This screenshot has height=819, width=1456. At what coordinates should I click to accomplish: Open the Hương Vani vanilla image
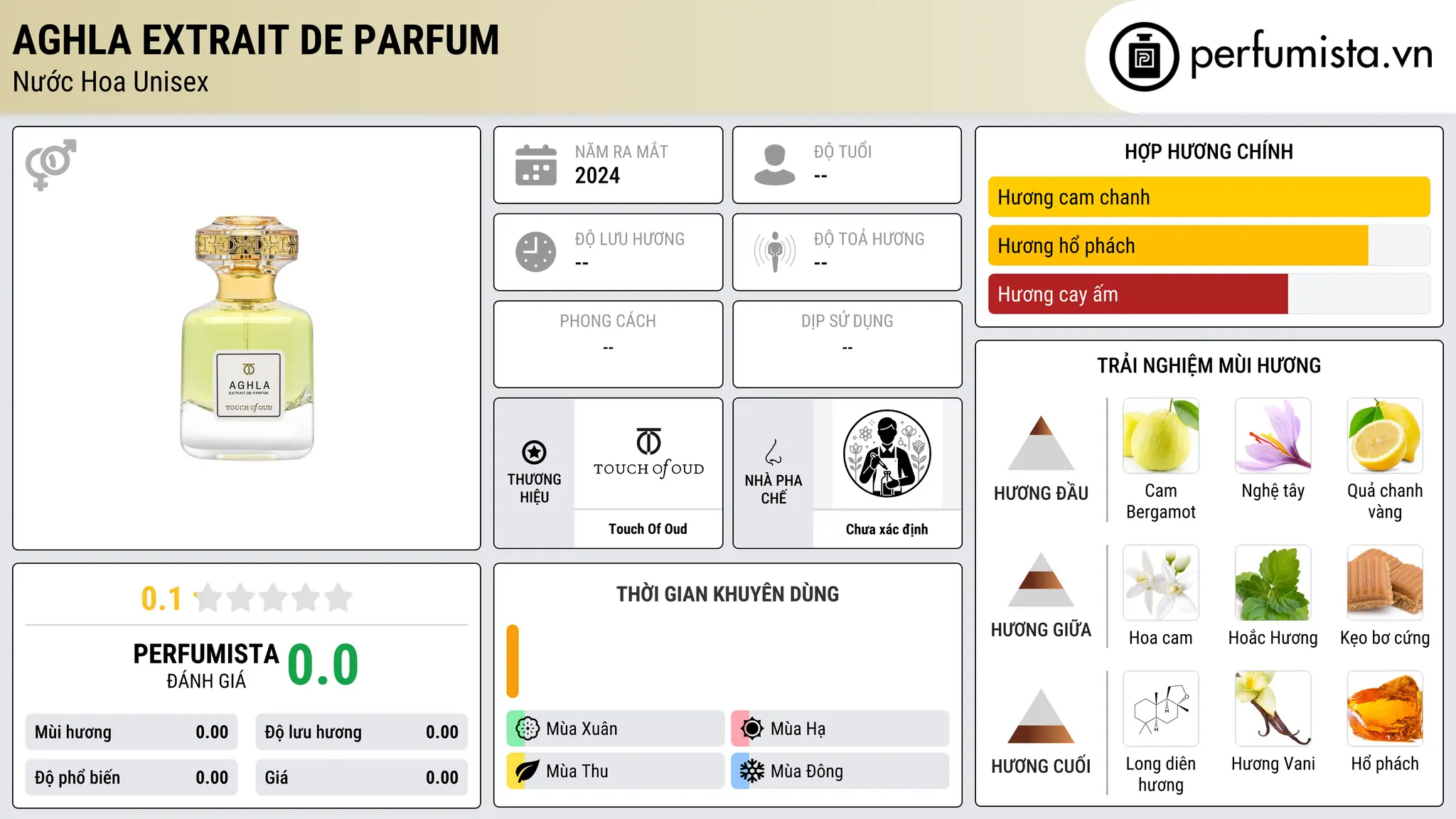click(x=1273, y=709)
